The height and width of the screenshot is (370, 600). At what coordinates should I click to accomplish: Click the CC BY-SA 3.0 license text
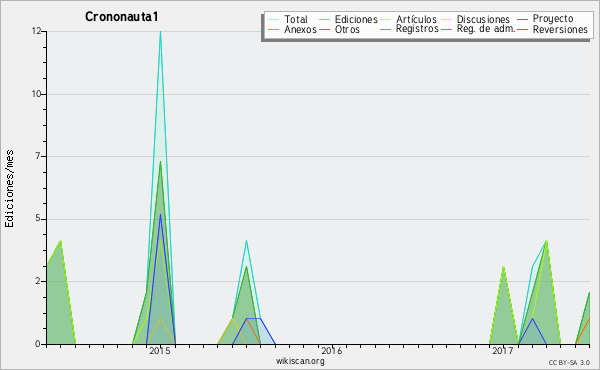point(569,362)
